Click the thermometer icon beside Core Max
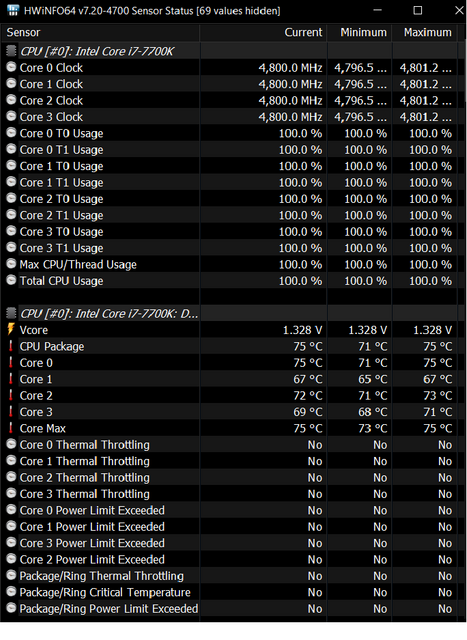Screen dimensions: 467x640 pyautogui.click(x=11, y=428)
